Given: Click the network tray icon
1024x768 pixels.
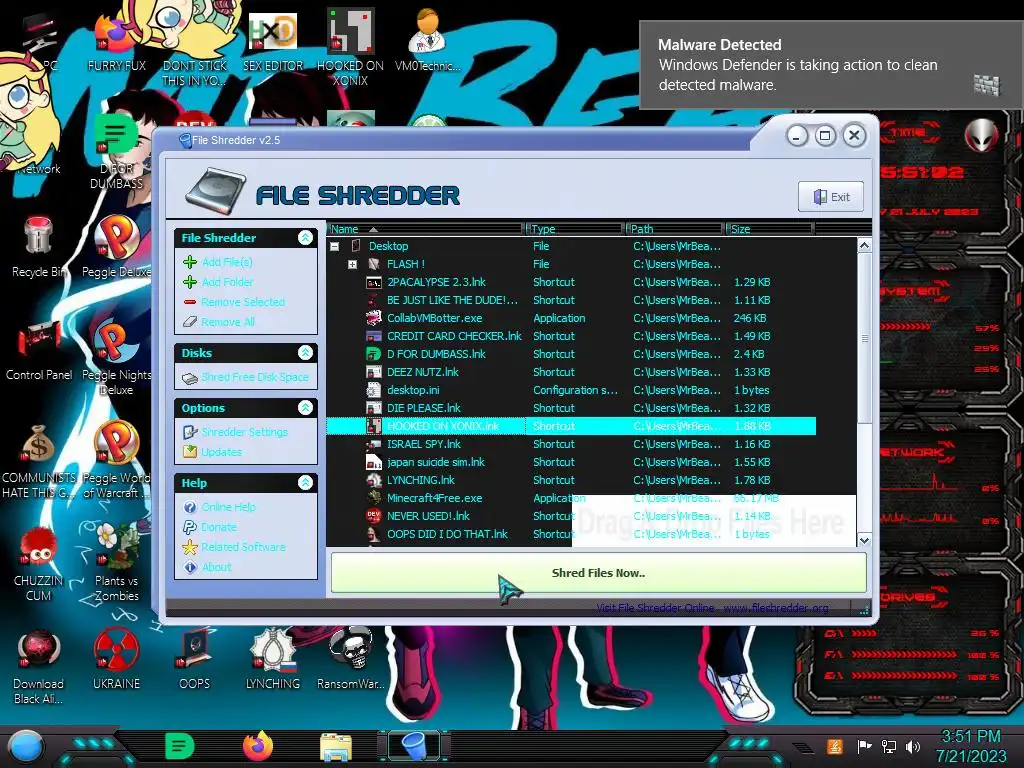Looking at the screenshot, I should coord(889,746).
